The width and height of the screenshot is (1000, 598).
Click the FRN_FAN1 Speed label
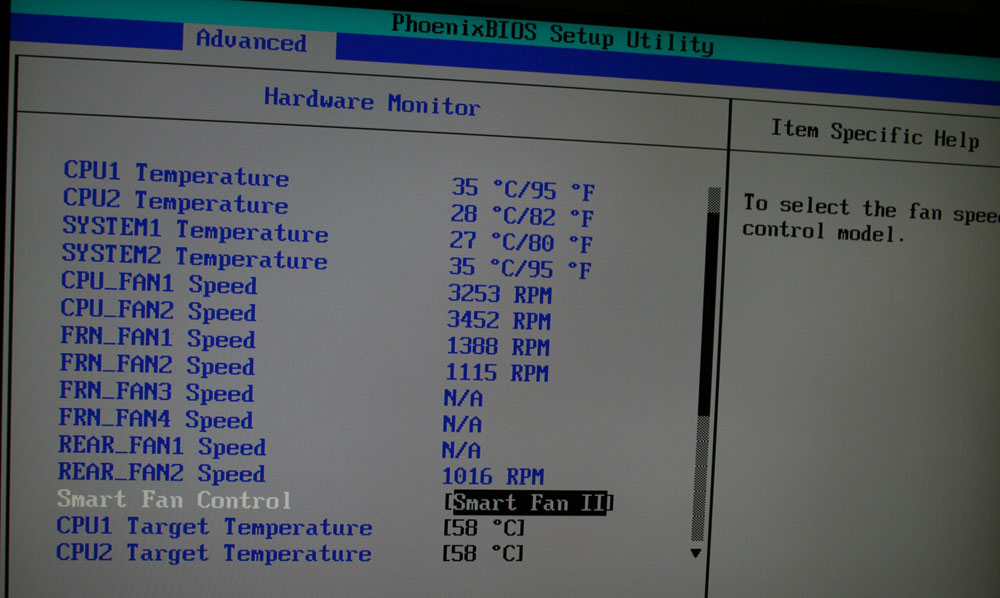coord(158,337)
